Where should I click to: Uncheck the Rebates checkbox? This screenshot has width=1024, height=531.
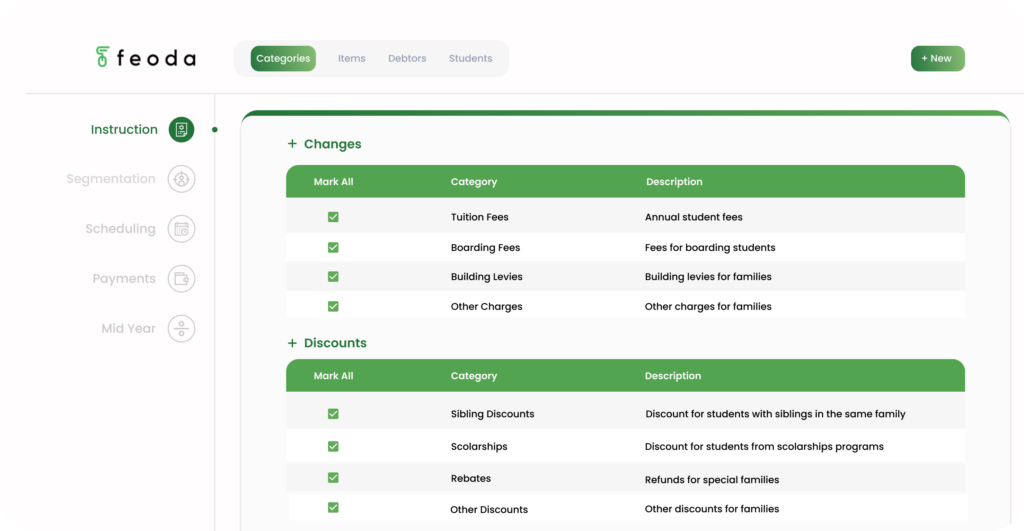pos(333,478)
